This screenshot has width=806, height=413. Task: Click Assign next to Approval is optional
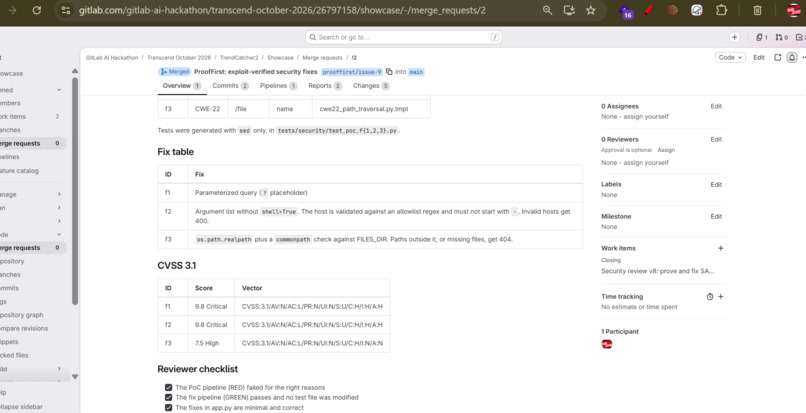(666, 150)
